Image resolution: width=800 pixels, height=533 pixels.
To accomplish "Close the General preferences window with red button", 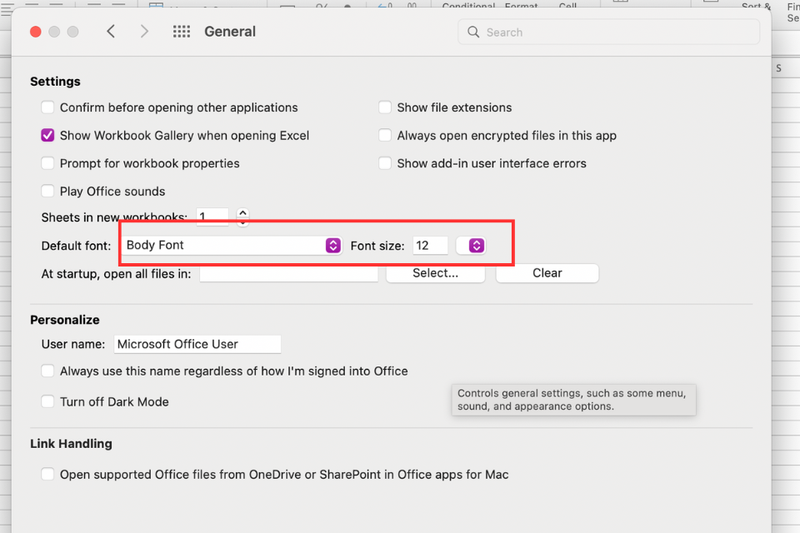I will pyautogui.click(x=36, y=32).
